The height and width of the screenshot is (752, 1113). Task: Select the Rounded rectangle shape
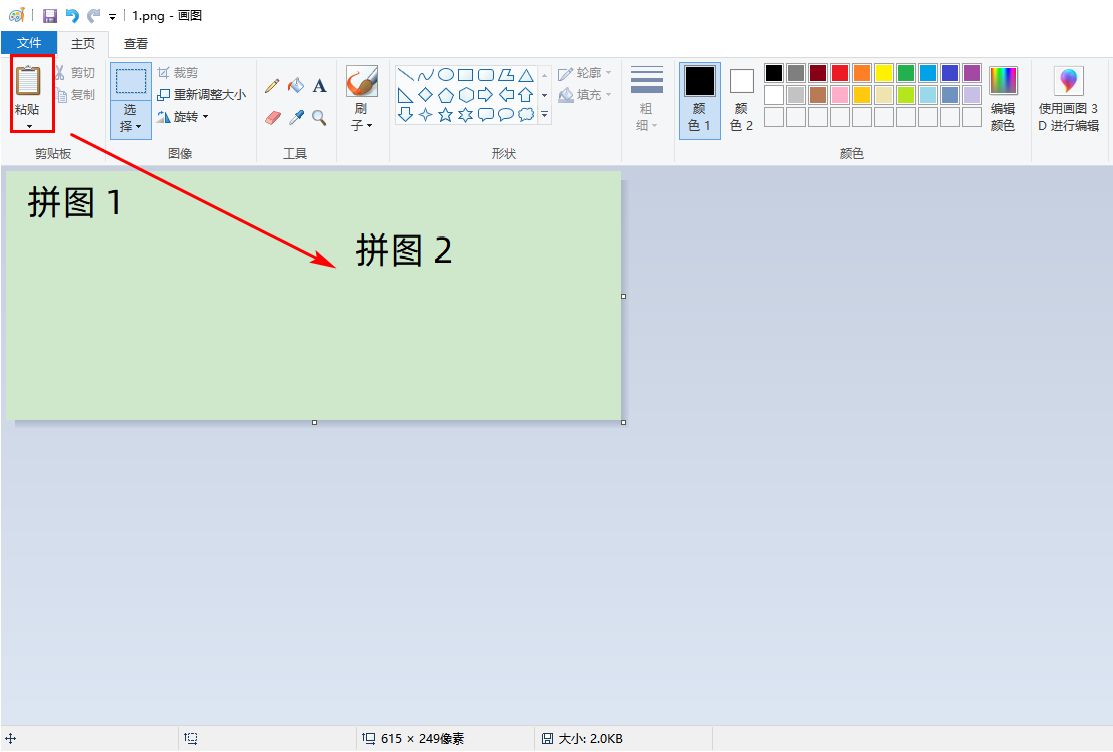click(486, 75)
